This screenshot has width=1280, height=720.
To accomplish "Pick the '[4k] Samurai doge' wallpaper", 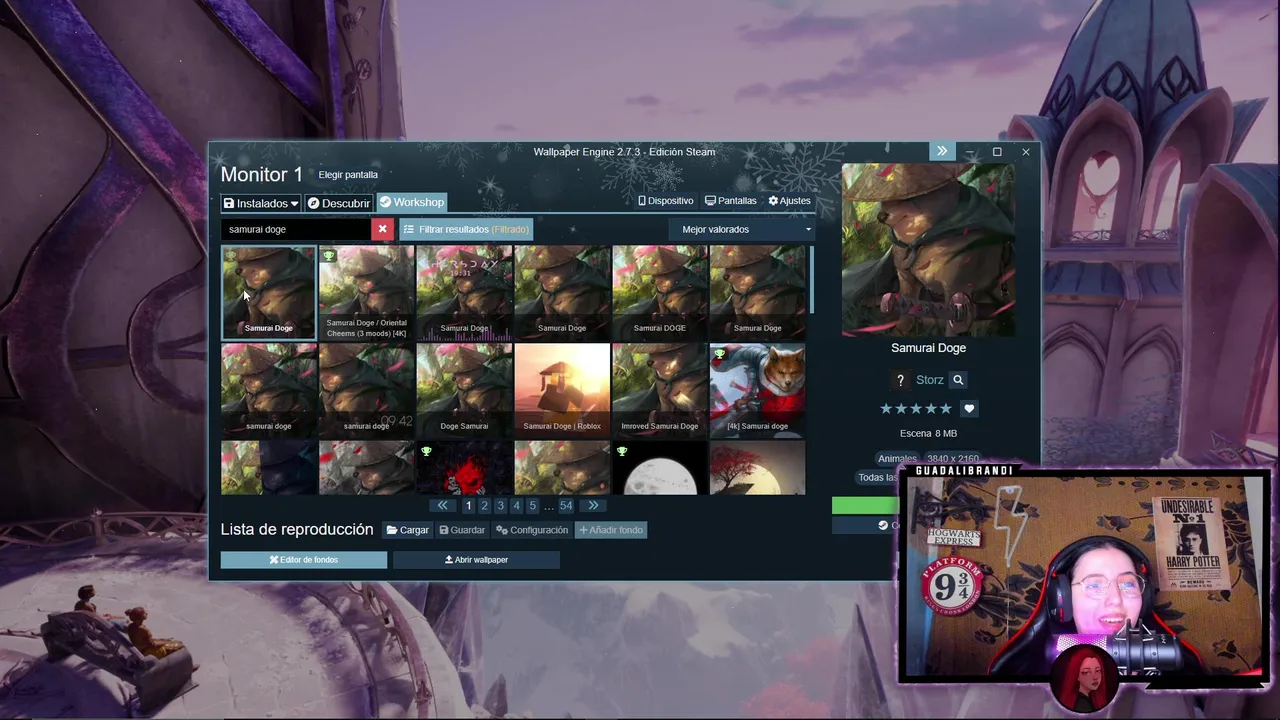I will click(x=757, y=390).
